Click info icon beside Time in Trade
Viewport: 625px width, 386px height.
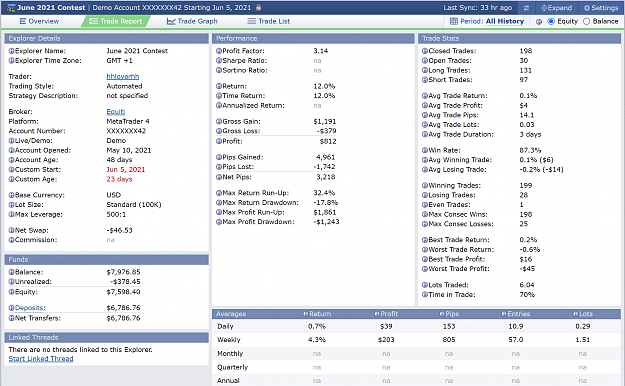point(425,295)
